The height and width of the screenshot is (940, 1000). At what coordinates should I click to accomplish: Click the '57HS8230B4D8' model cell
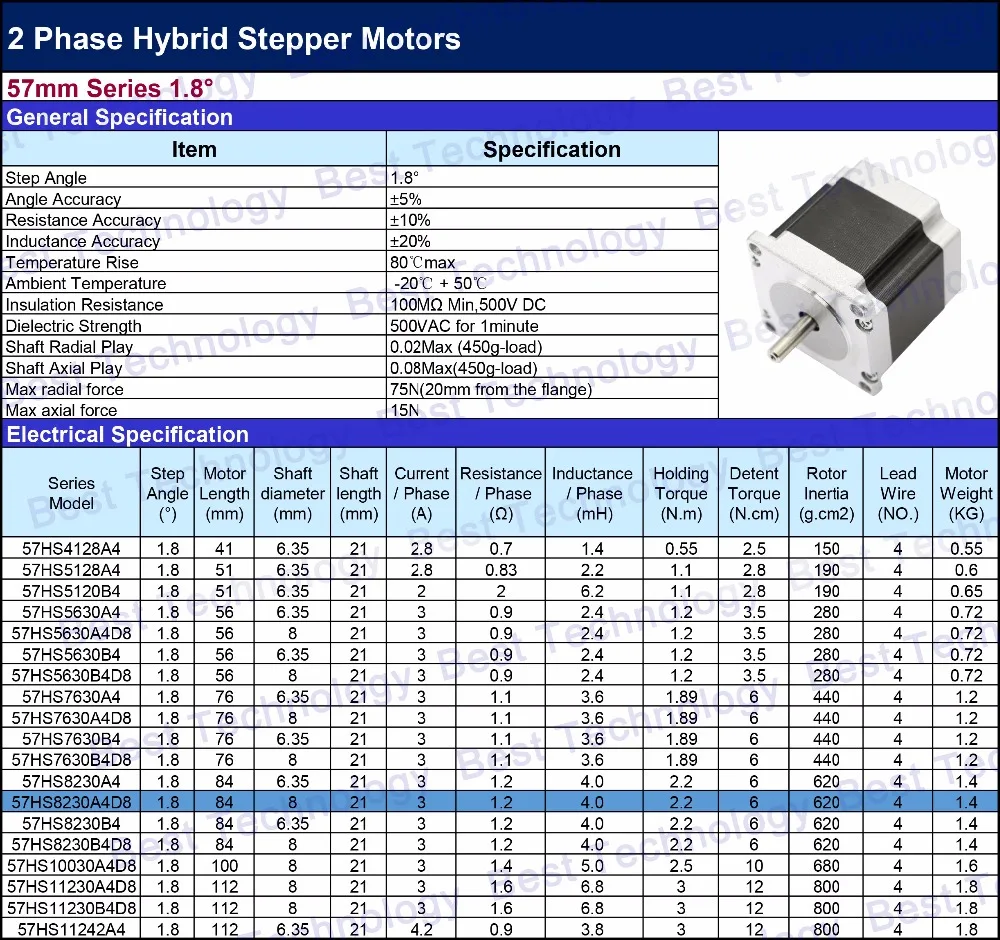pyautogui.click(x=71, y=844)
